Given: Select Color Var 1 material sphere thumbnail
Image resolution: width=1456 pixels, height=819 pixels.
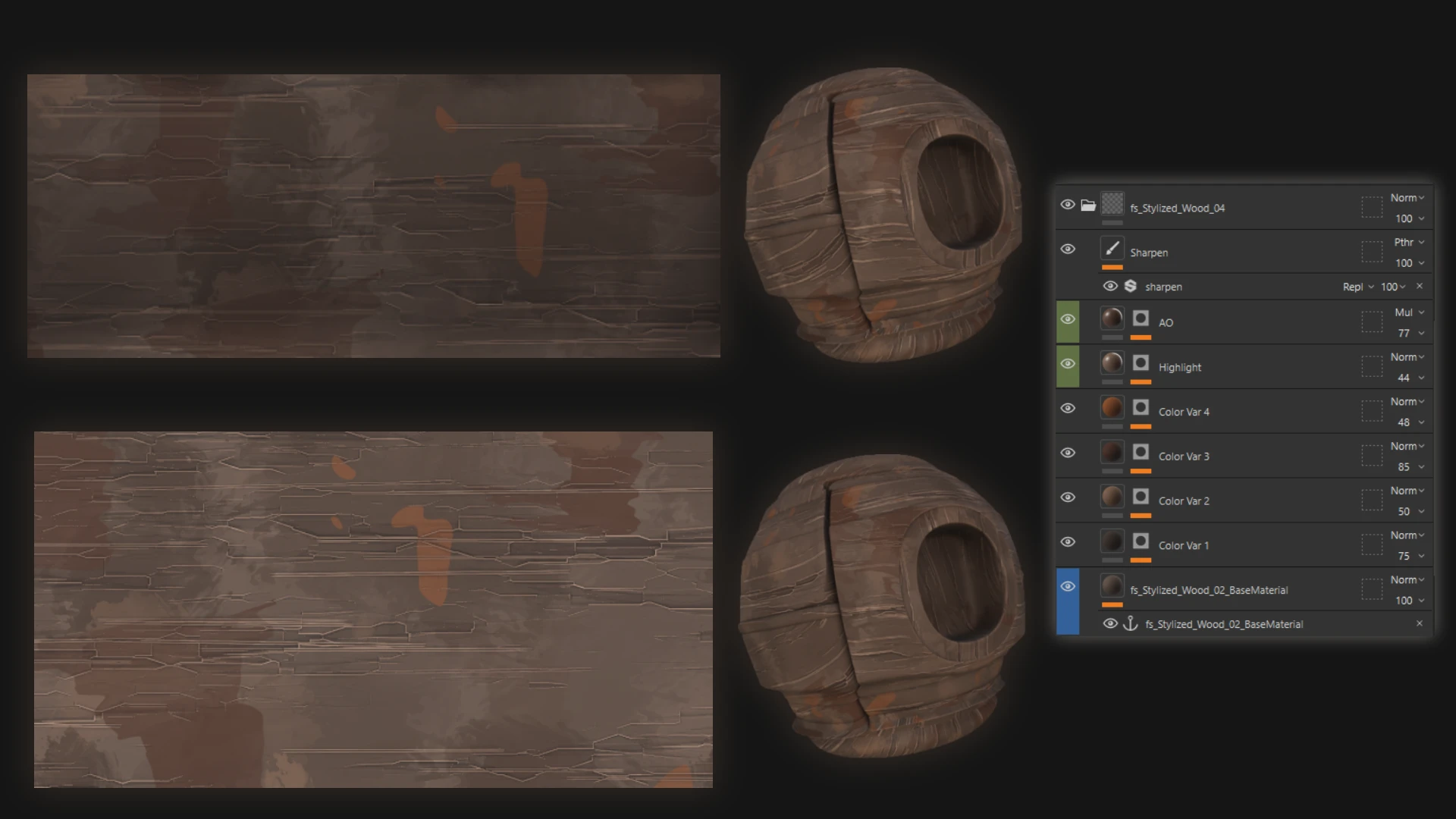Looking at the screenshot, I should coord(1112,541).
